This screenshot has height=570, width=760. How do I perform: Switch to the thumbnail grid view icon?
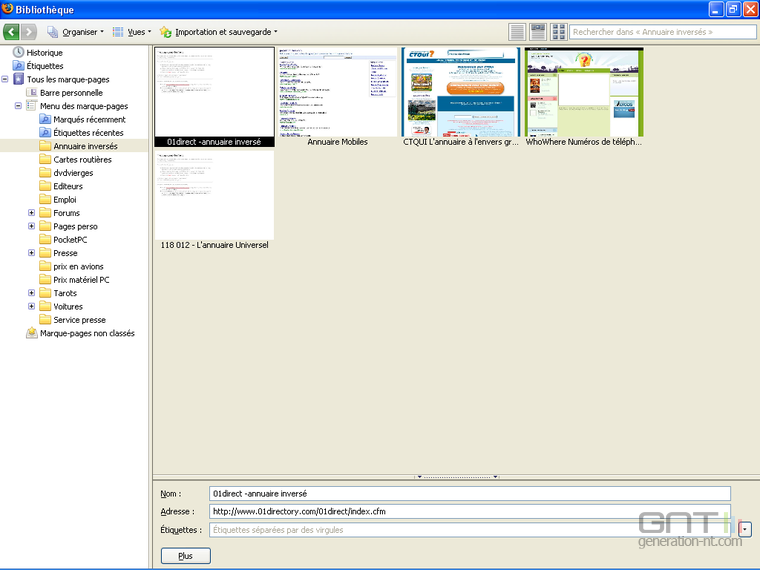558,32
